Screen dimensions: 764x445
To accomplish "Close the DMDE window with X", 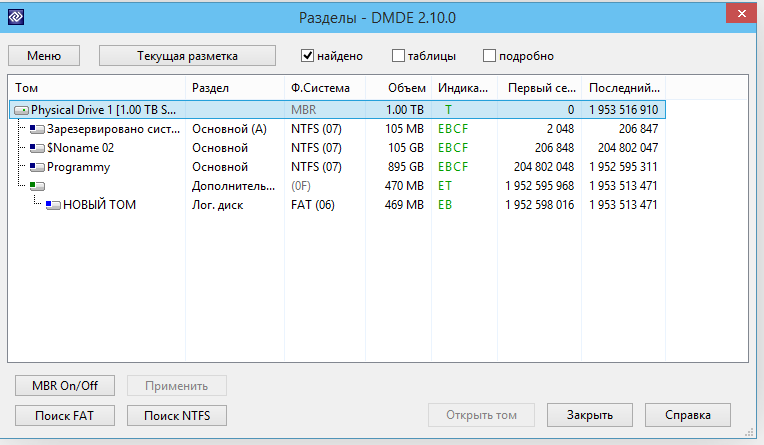I will click(741, 14).
